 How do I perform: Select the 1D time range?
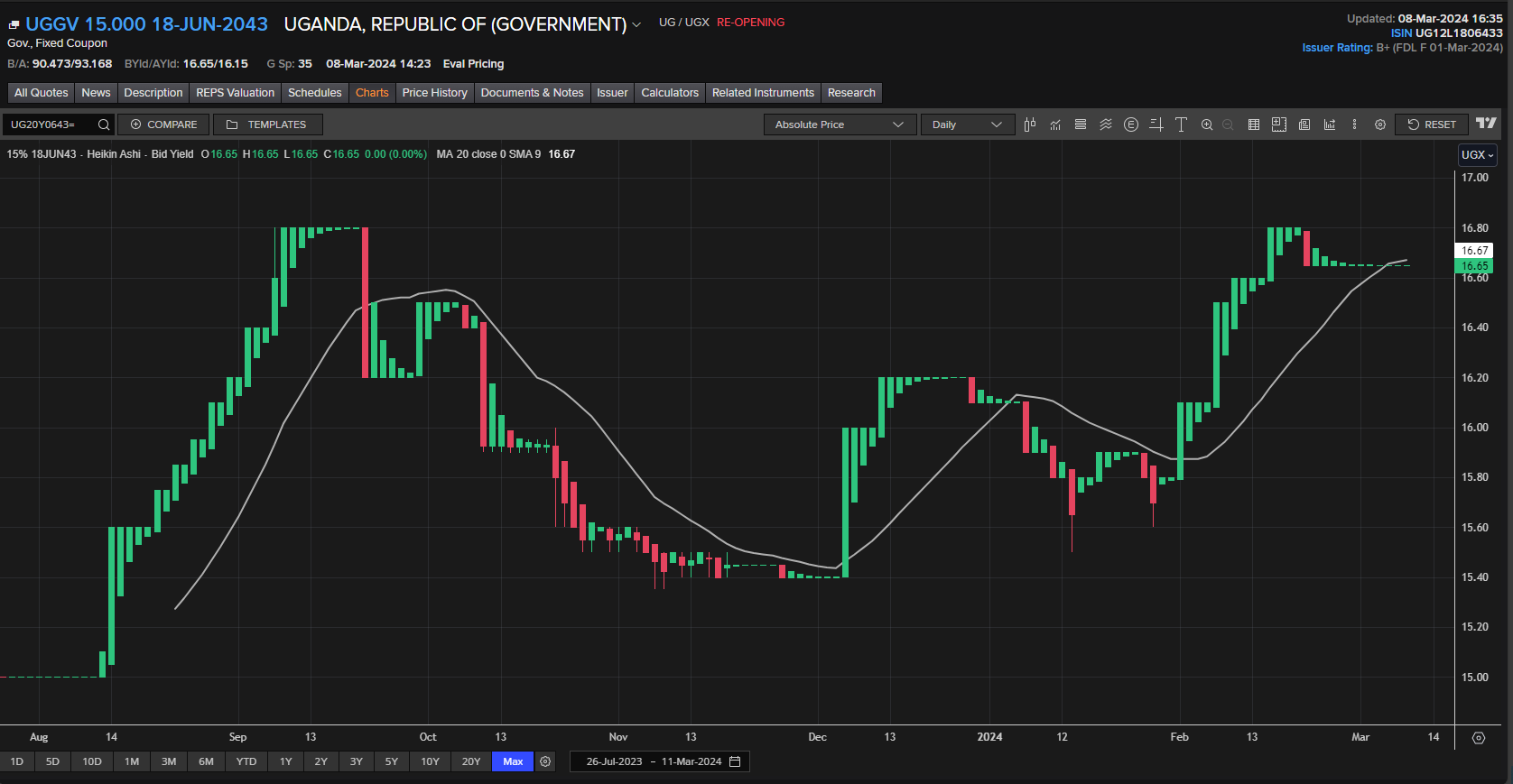tap(17, 761)
